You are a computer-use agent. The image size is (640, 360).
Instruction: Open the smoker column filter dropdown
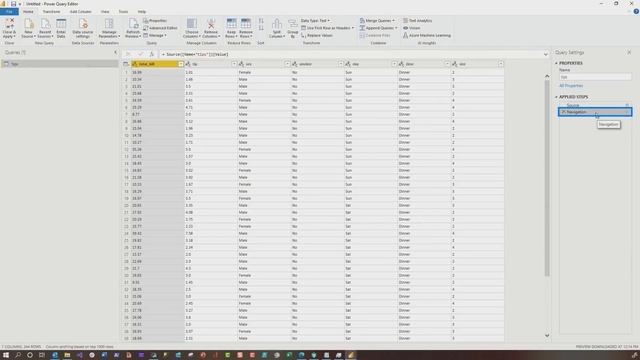pyautogui.click(x=340, y=64)
